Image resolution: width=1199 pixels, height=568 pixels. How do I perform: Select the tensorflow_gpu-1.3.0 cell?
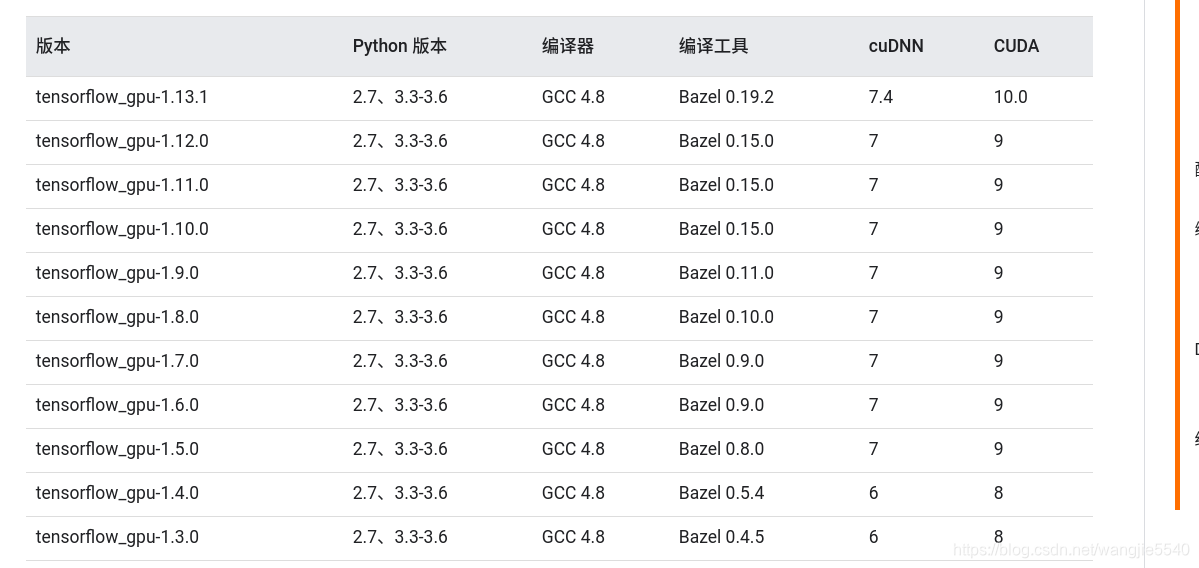click(x=117, y=537)
